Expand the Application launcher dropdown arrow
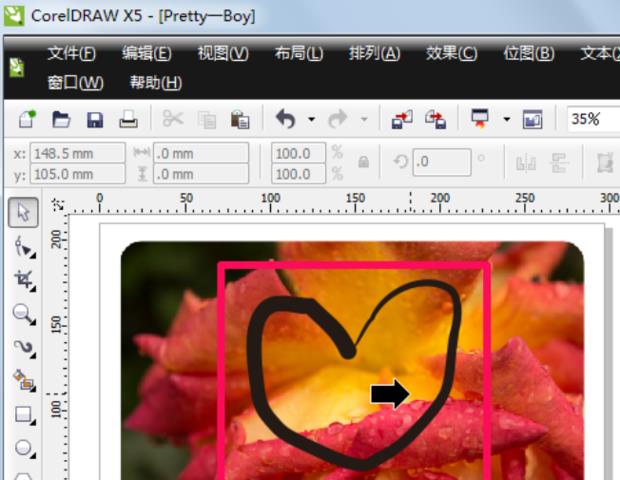 507,119
